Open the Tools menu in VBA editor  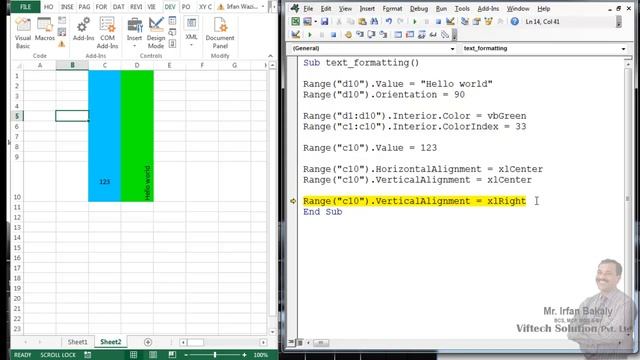click(462, 9)
